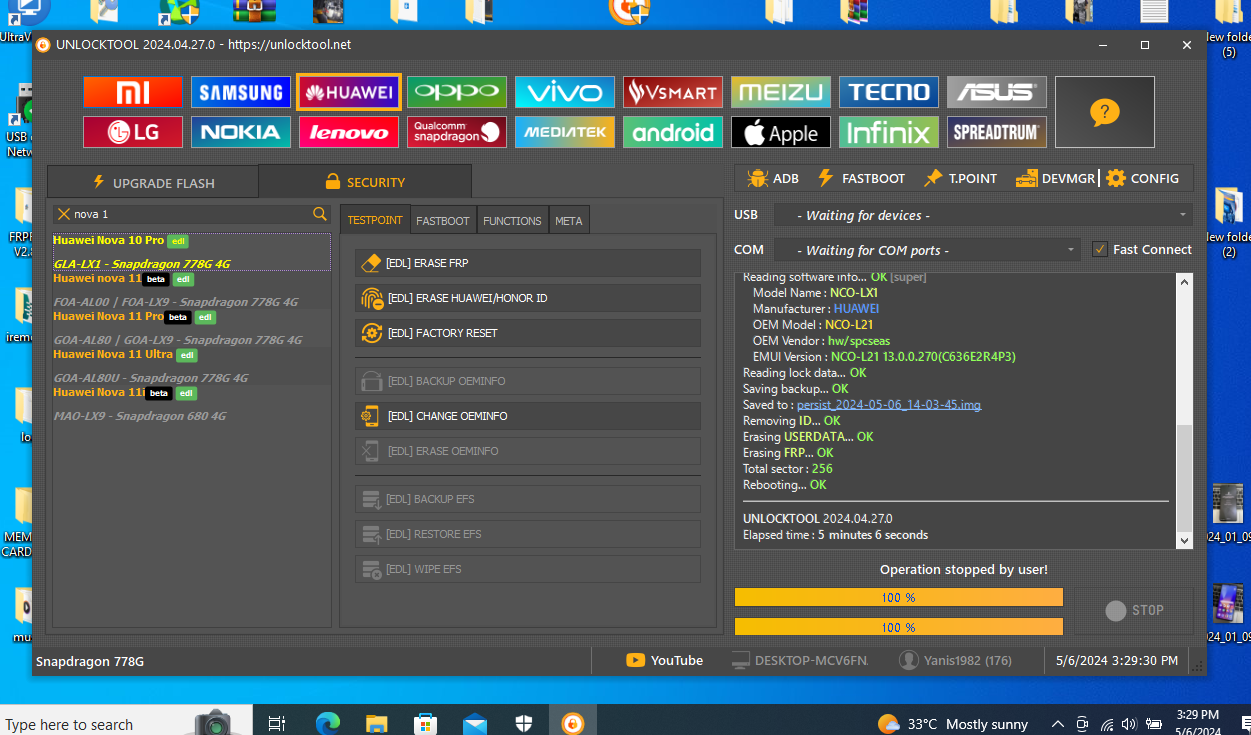This screenshot has height=735, width=1251.
Task: Click the model search field
Action: (x=191, y=214)
